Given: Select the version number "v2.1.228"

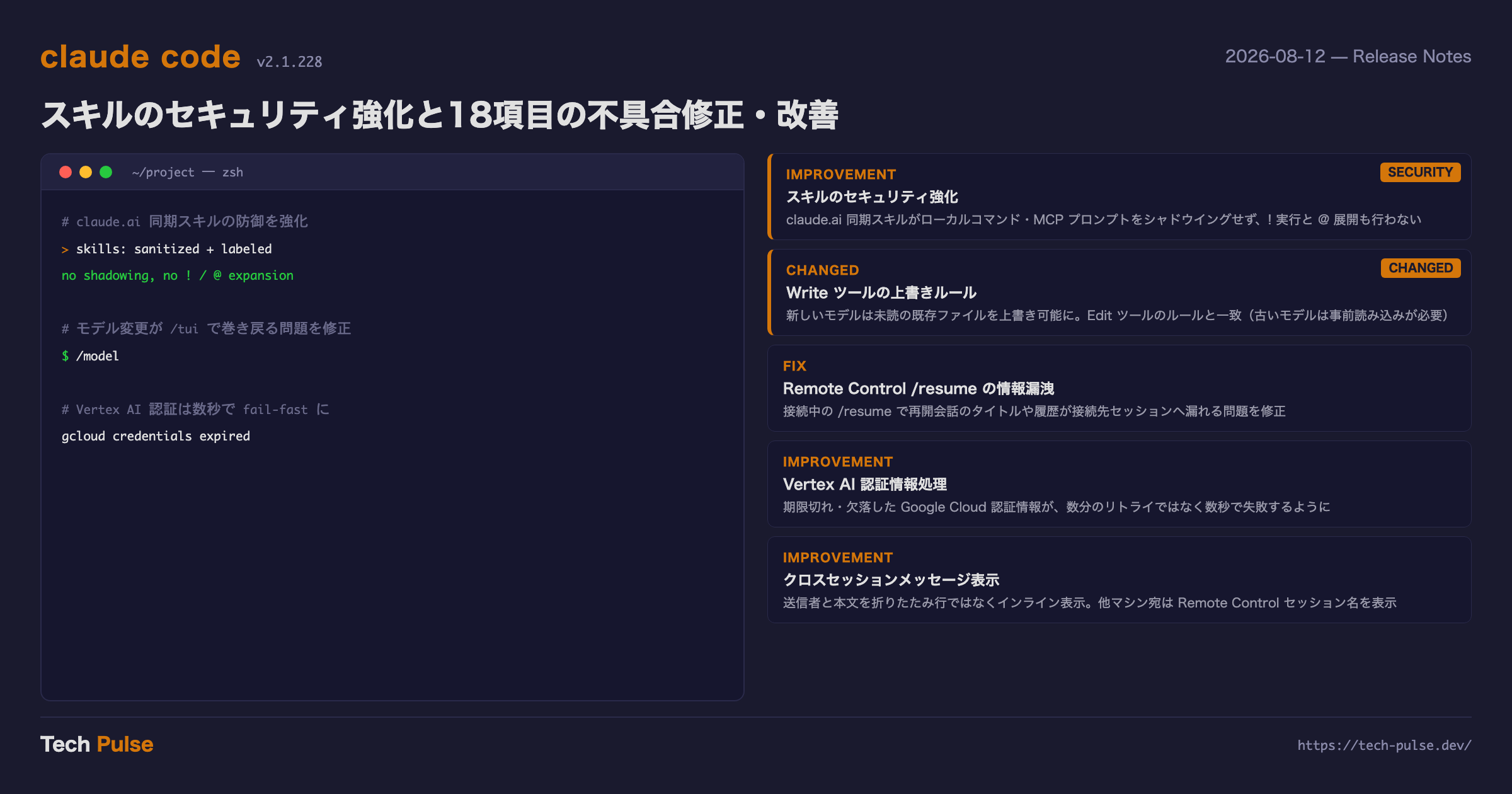Looking at the screenshot, I should [x=289, y=62].
